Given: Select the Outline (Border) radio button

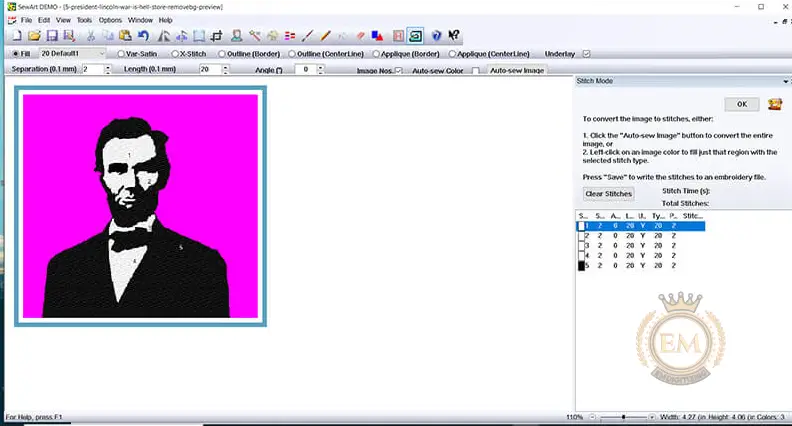Looking at the screenshot, I should pos(222,54).
